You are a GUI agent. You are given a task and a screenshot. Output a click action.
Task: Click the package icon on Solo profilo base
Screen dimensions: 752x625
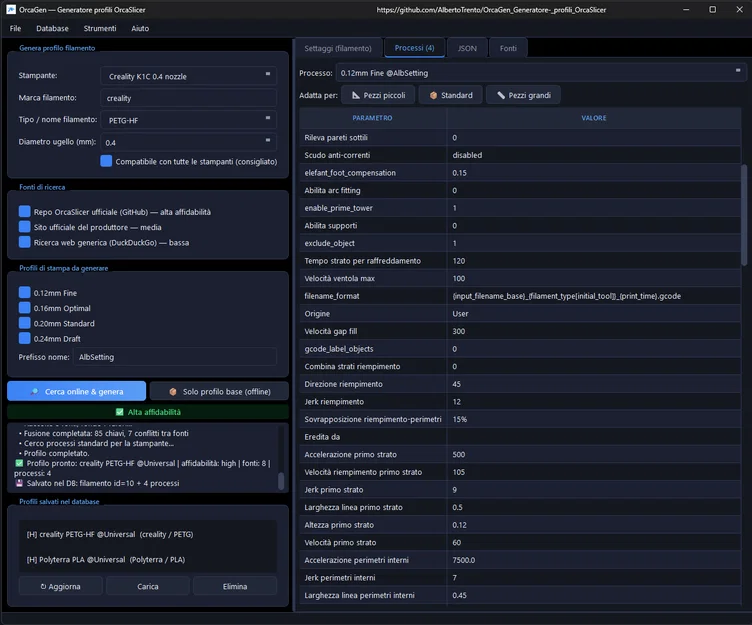173,391
